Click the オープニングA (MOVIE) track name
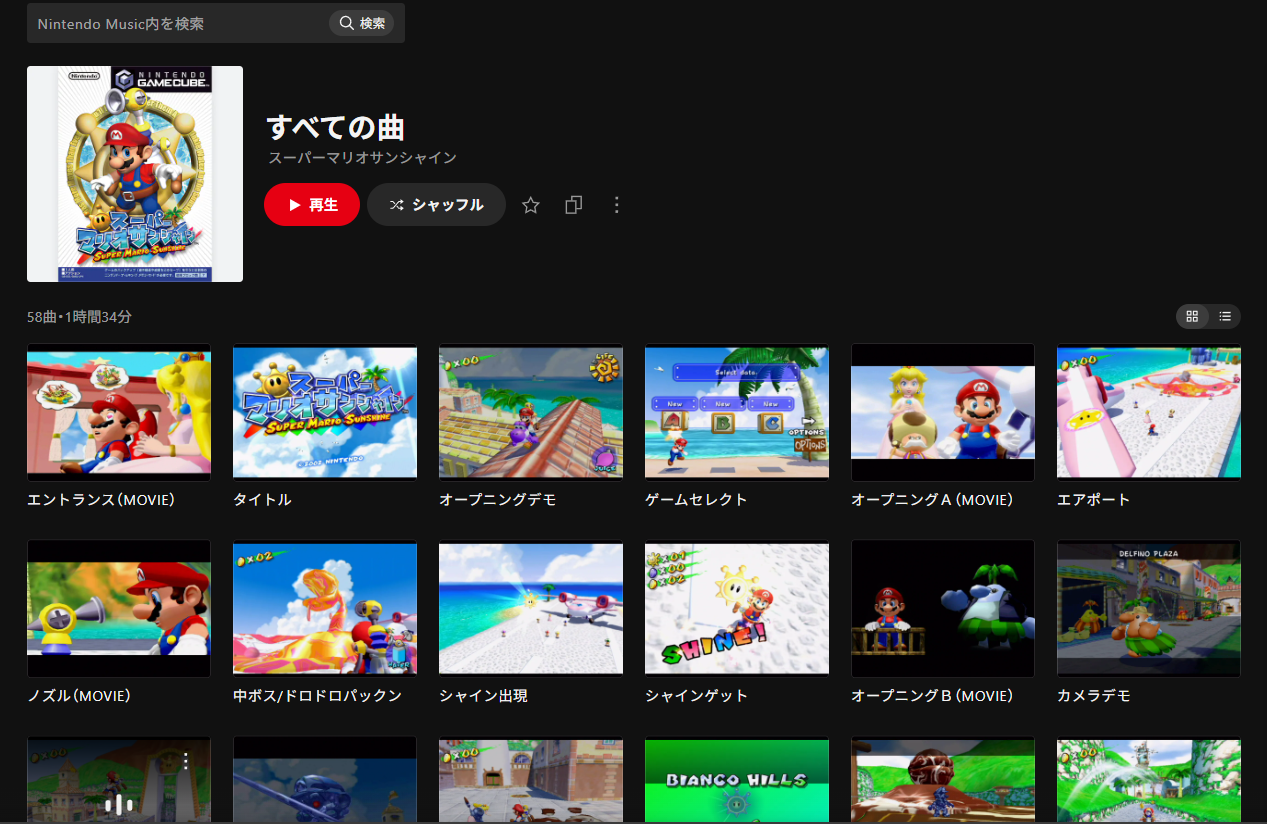Image resolution: width=1267 pixels, height=824 pixels. point(932,499)
